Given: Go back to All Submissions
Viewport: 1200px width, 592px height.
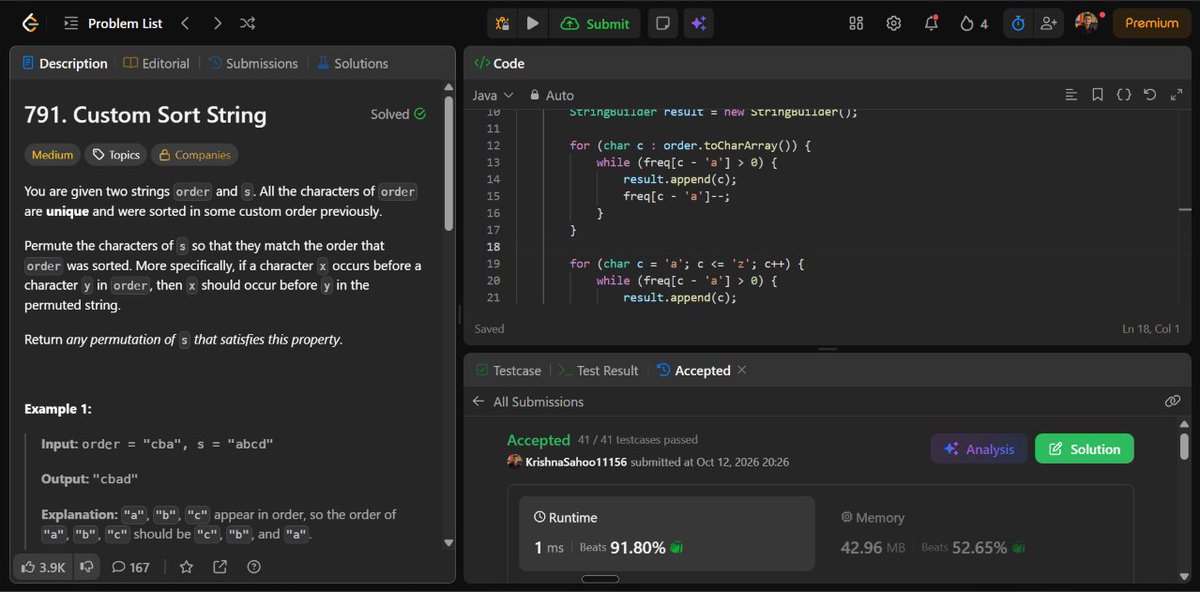Looking at the screenshot, I should [x=529, y=402].
